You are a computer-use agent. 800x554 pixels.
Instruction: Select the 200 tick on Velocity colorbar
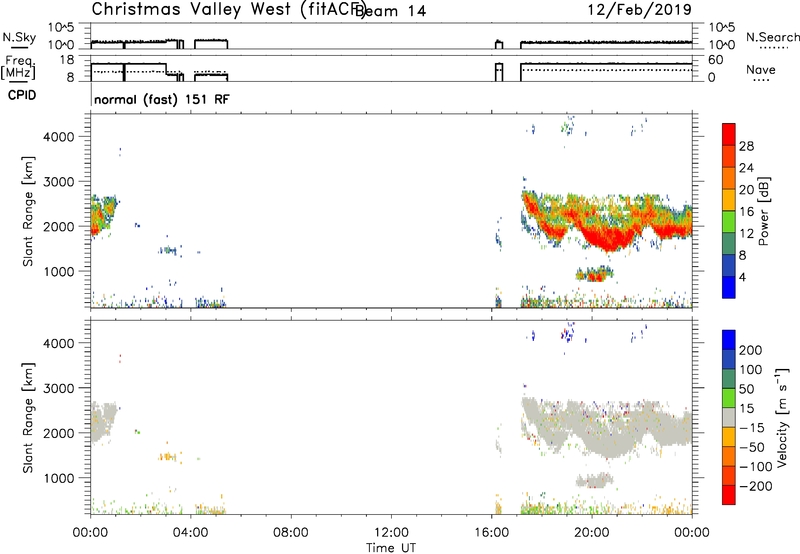tap(751, 350)
